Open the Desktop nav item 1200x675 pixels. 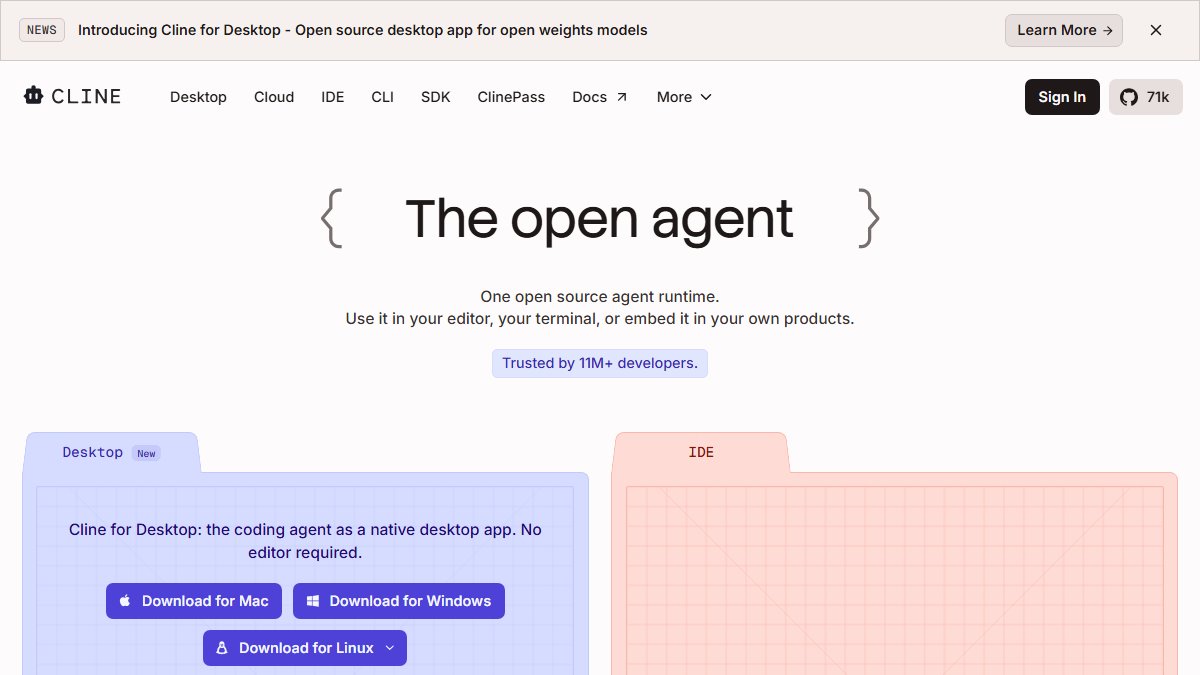pyautogui.click(x=198, y=97)
